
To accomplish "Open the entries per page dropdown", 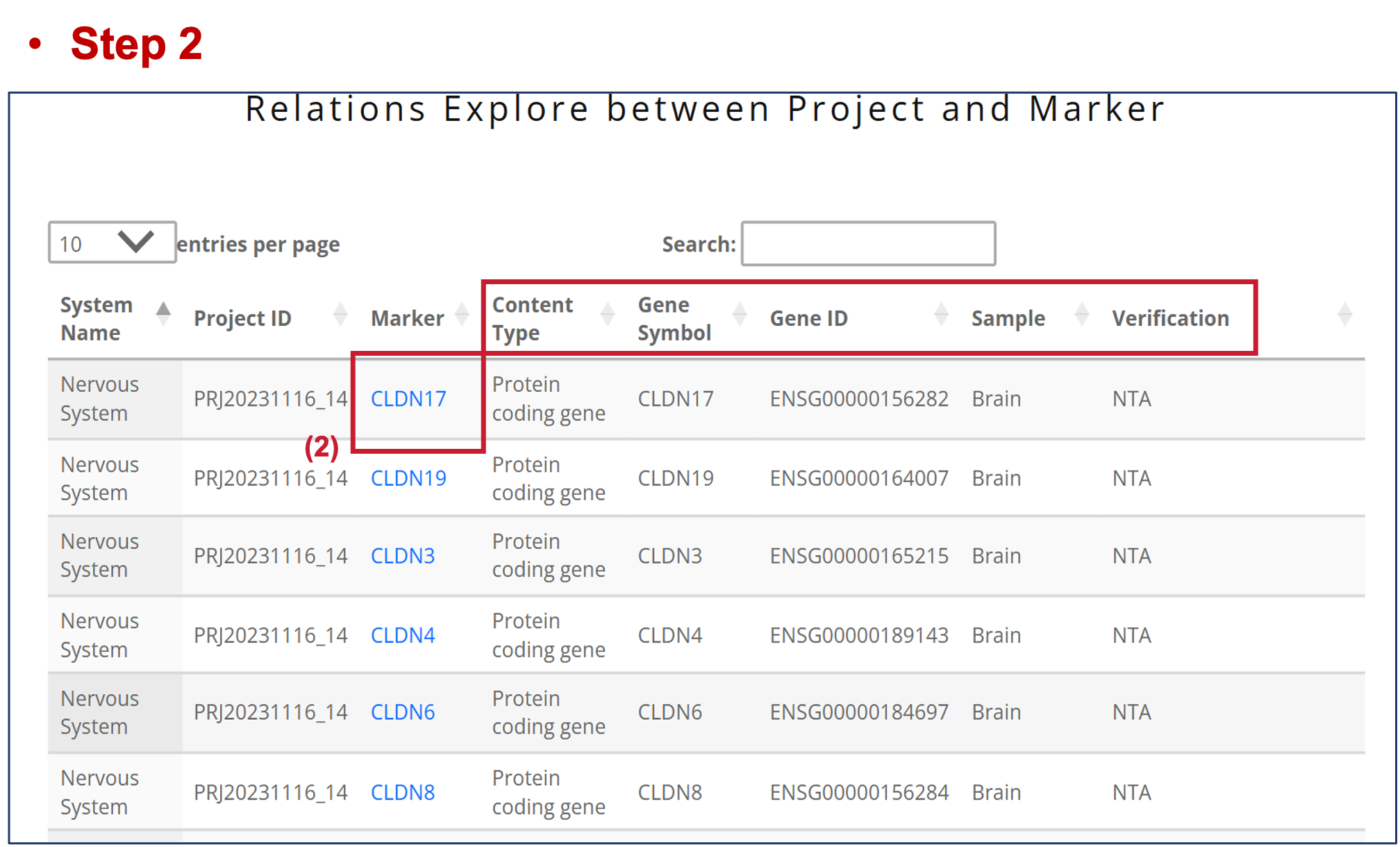I will (112, 242).
